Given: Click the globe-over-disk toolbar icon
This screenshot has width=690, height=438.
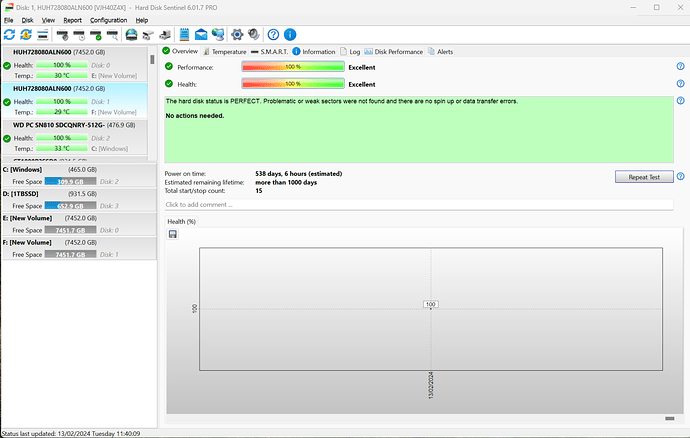Looking at the screenshot, I should point(131,34).
